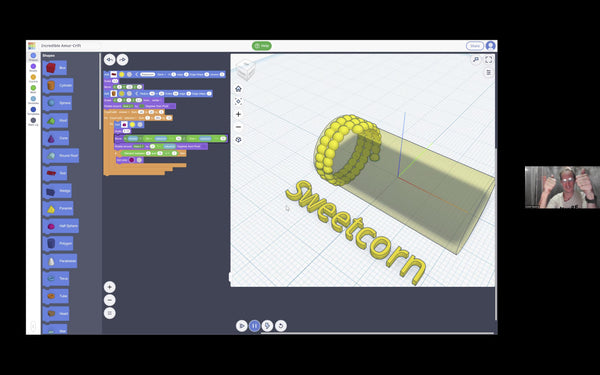Toggle hole mode on text Add block

coord(129,74)
